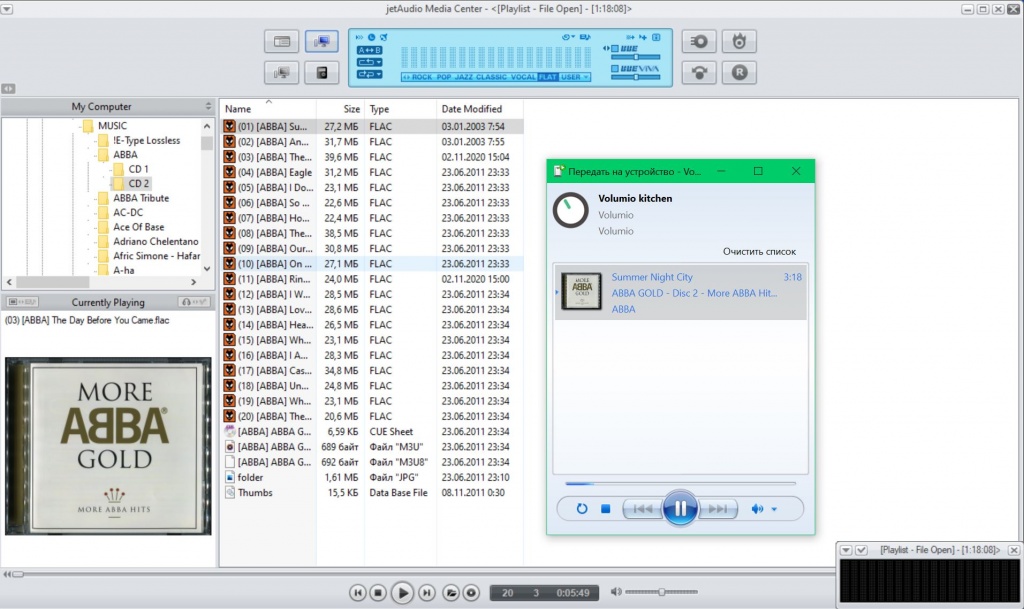The width and height of the screenshot is (1024, 609).
Task: Open the audio conversion button with curved arrow
Action: pyautogui.click(x=699, y=72)
